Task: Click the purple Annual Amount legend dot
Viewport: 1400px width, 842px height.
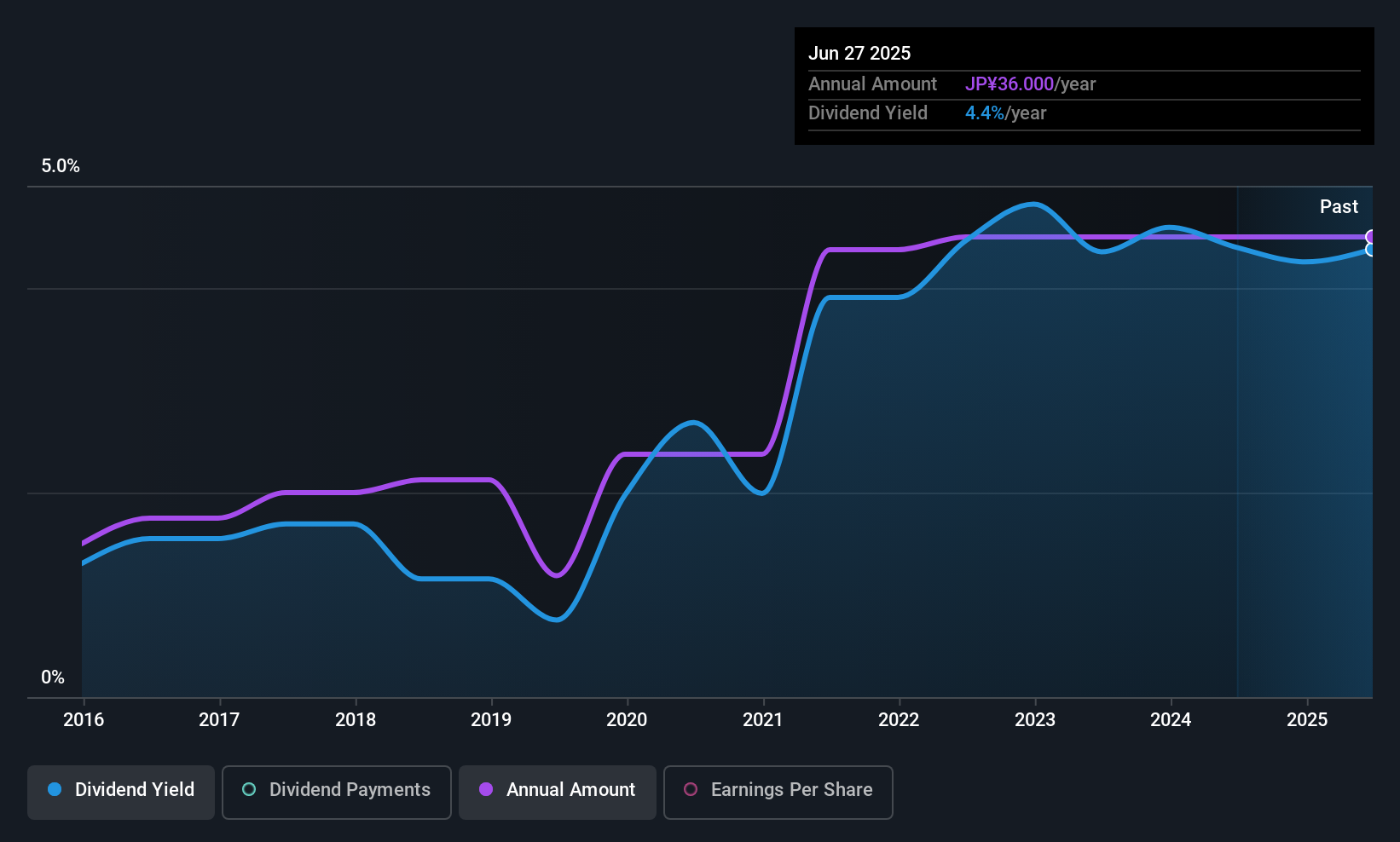Action: [486, 789]
